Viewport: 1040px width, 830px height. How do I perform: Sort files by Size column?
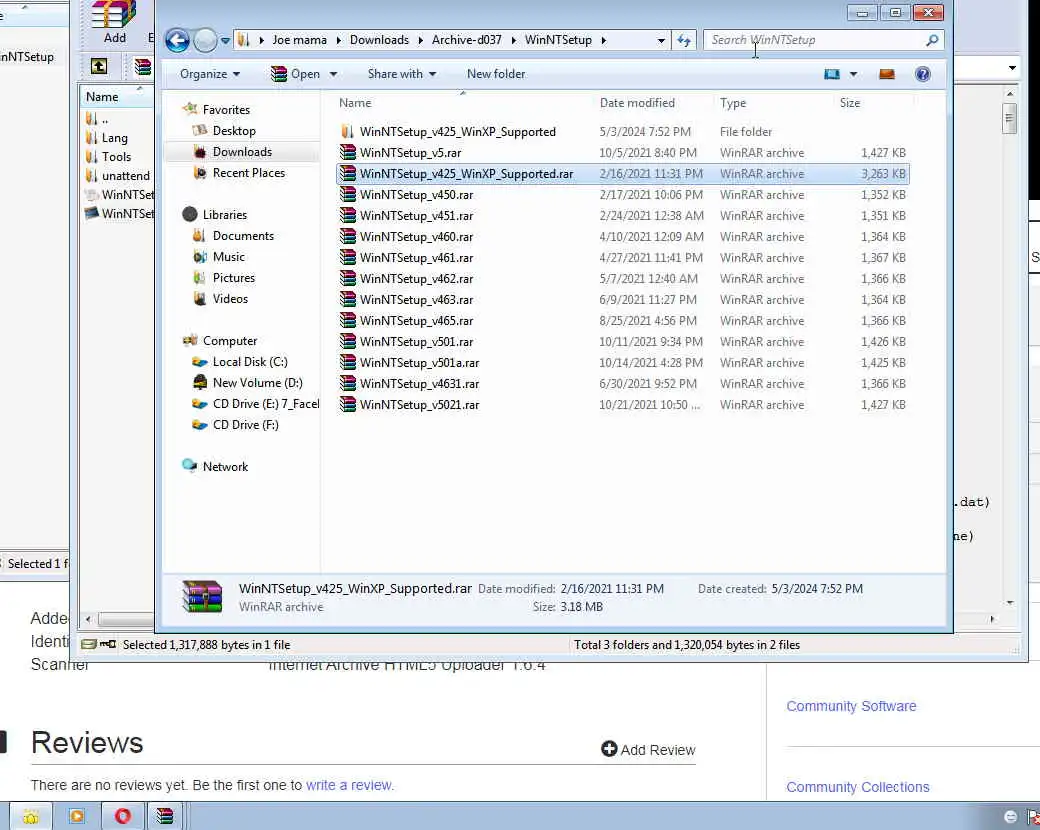click(x=850, y=103)
